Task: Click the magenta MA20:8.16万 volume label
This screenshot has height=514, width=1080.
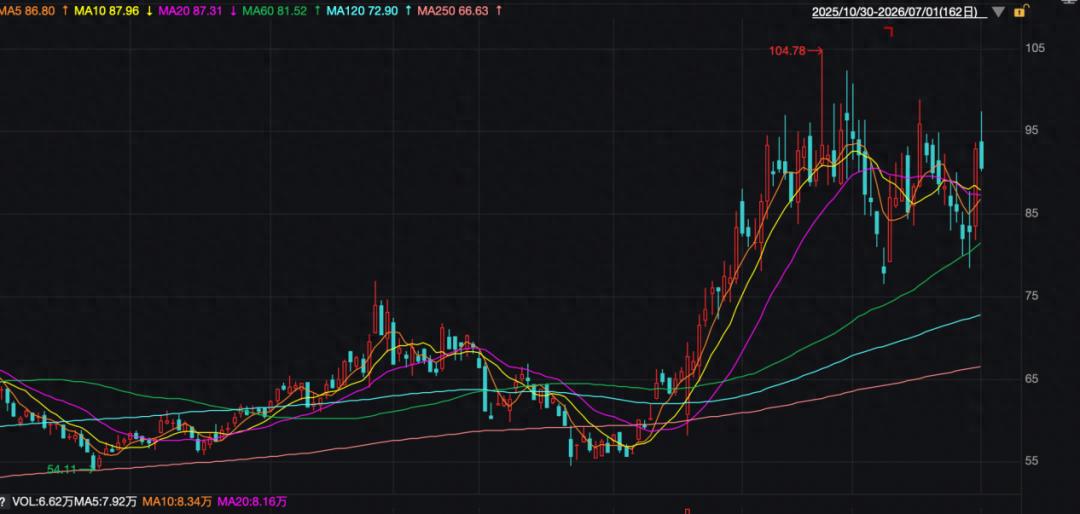Action: [x=252, y=502]
